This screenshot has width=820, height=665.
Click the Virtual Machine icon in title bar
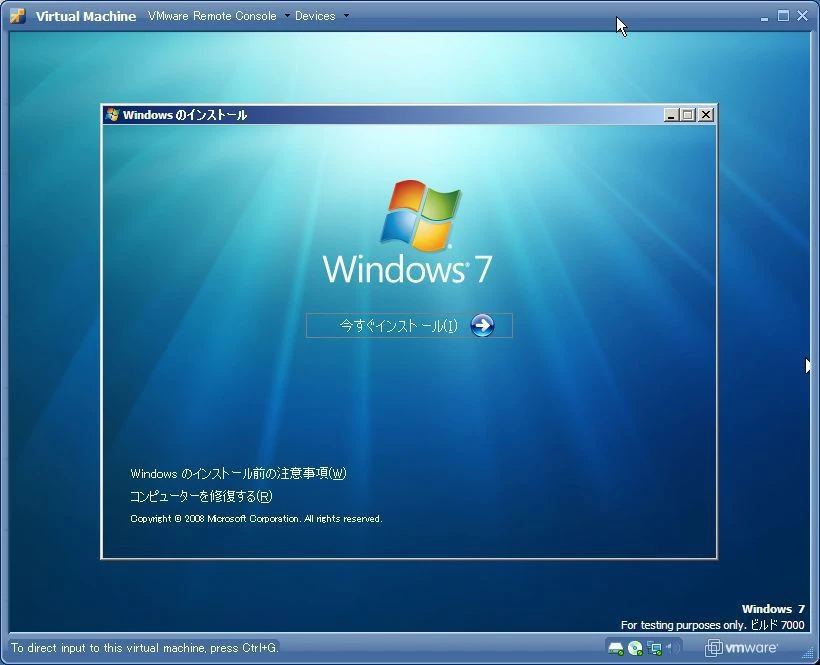[x=15, y=15]
